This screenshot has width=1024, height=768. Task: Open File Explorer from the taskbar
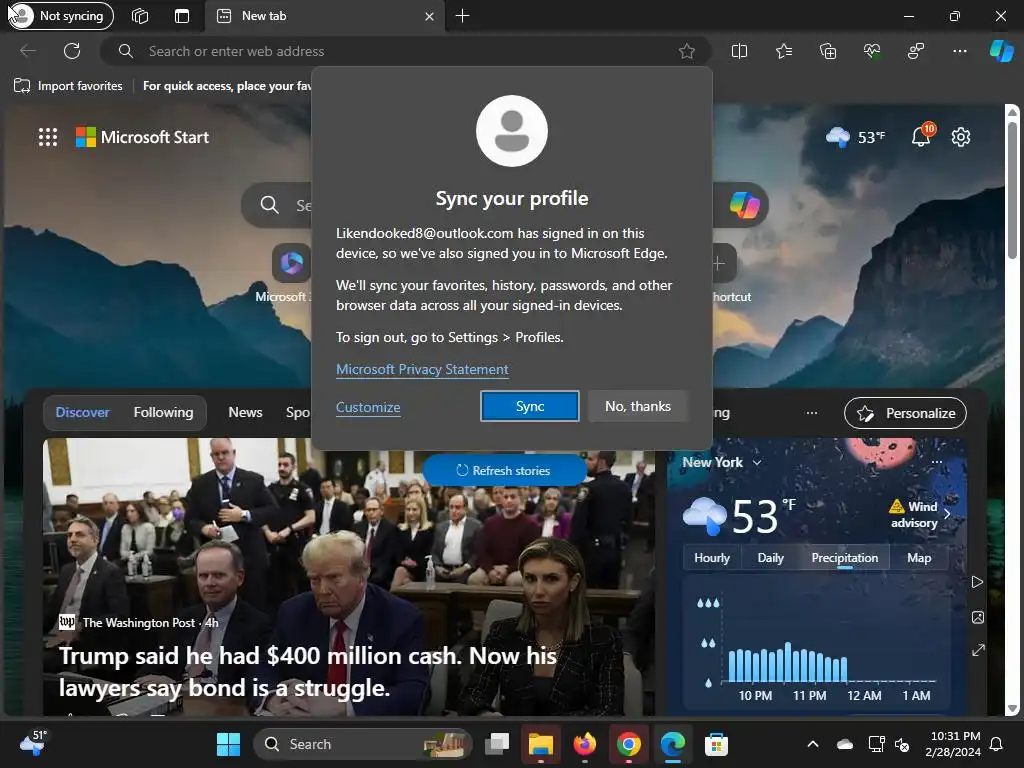pos(541,744)
